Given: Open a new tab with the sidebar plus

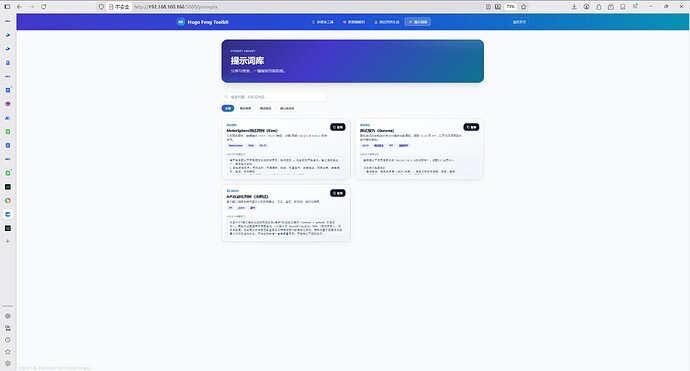Looking at the screenshot, I should point(7,241).
